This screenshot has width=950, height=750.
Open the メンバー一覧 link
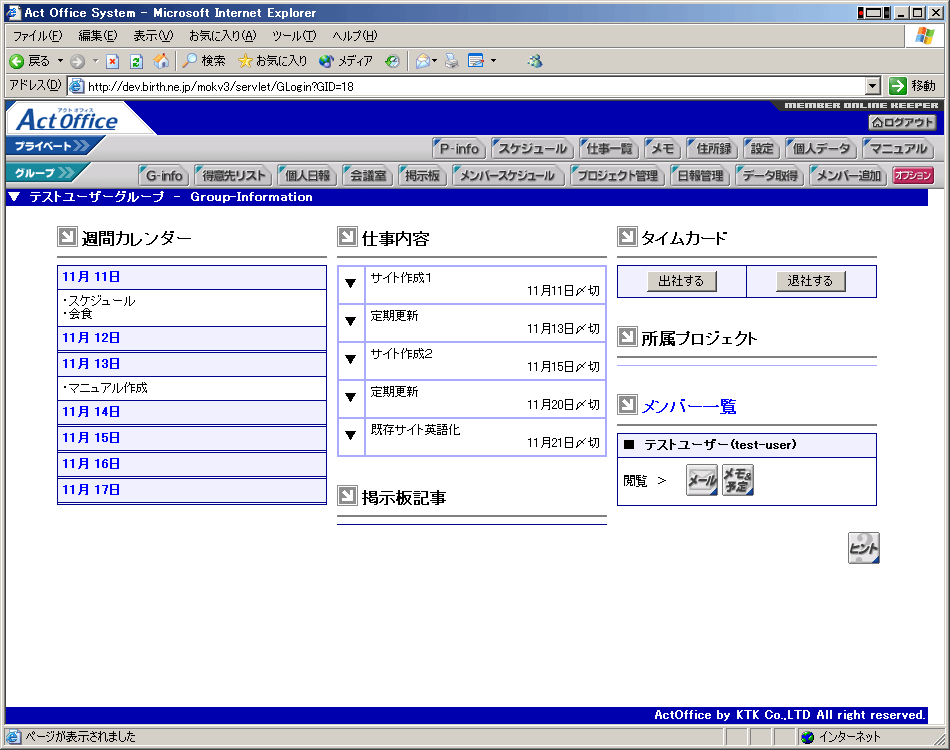coord(688,406)
